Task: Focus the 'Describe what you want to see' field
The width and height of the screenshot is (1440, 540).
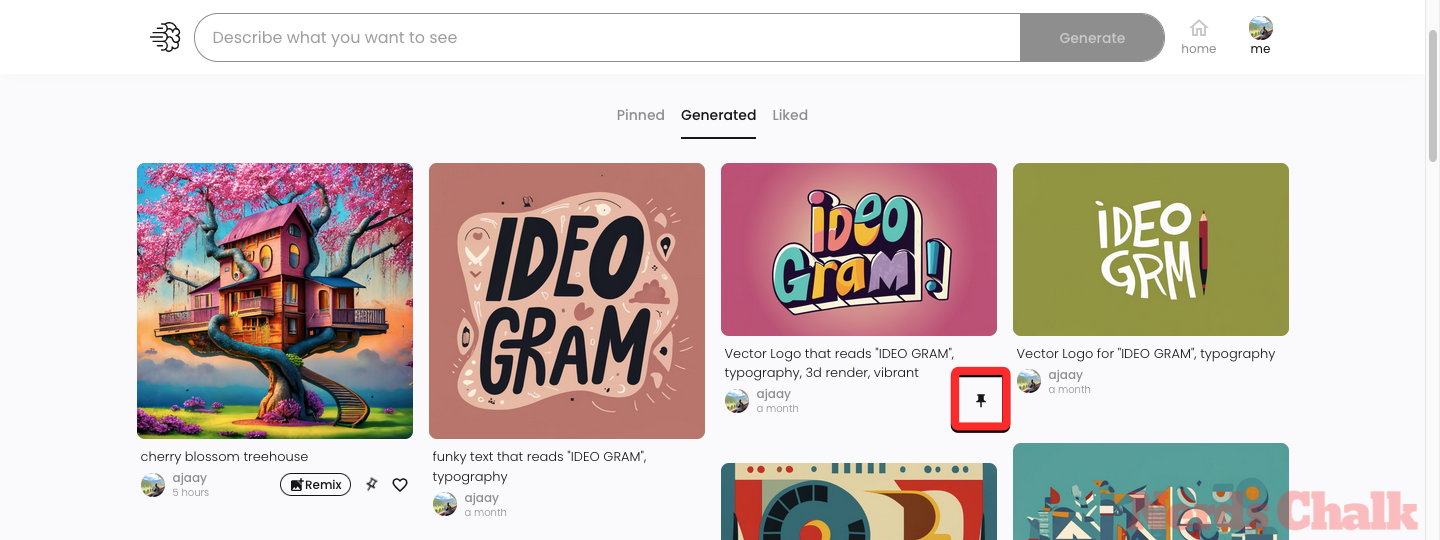Action: pyautogui.click(x=608, y=38)
